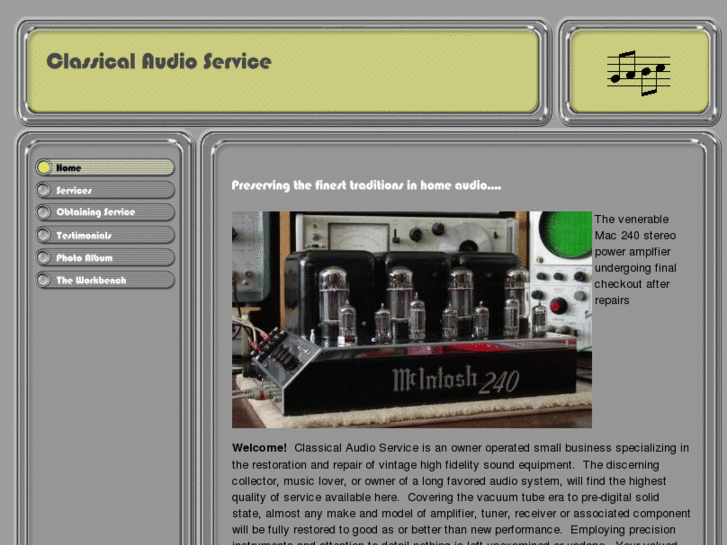
Task: View the Photo Album page
Action: click(x=105, y=257)
